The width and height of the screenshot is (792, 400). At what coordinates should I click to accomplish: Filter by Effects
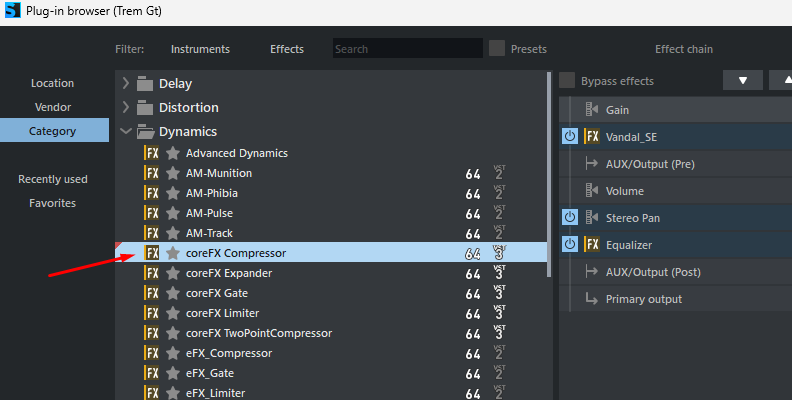coord(287,49)
